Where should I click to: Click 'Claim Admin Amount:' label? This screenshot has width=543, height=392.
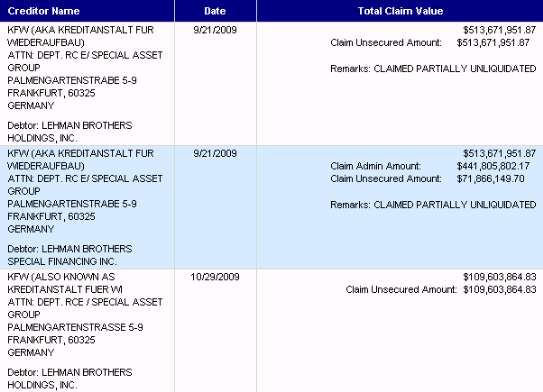click(x=375, y=166)
